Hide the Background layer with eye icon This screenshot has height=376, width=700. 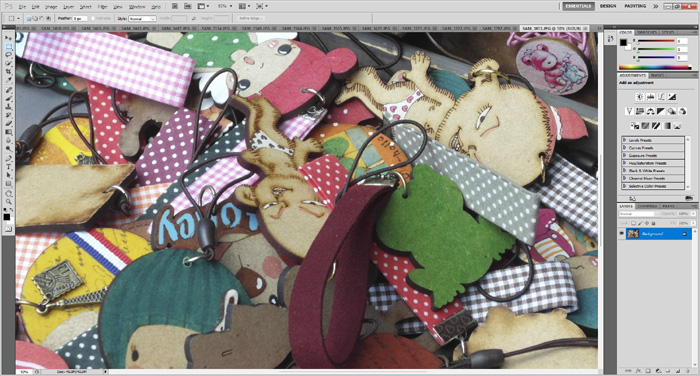click(x=622, y=234)
